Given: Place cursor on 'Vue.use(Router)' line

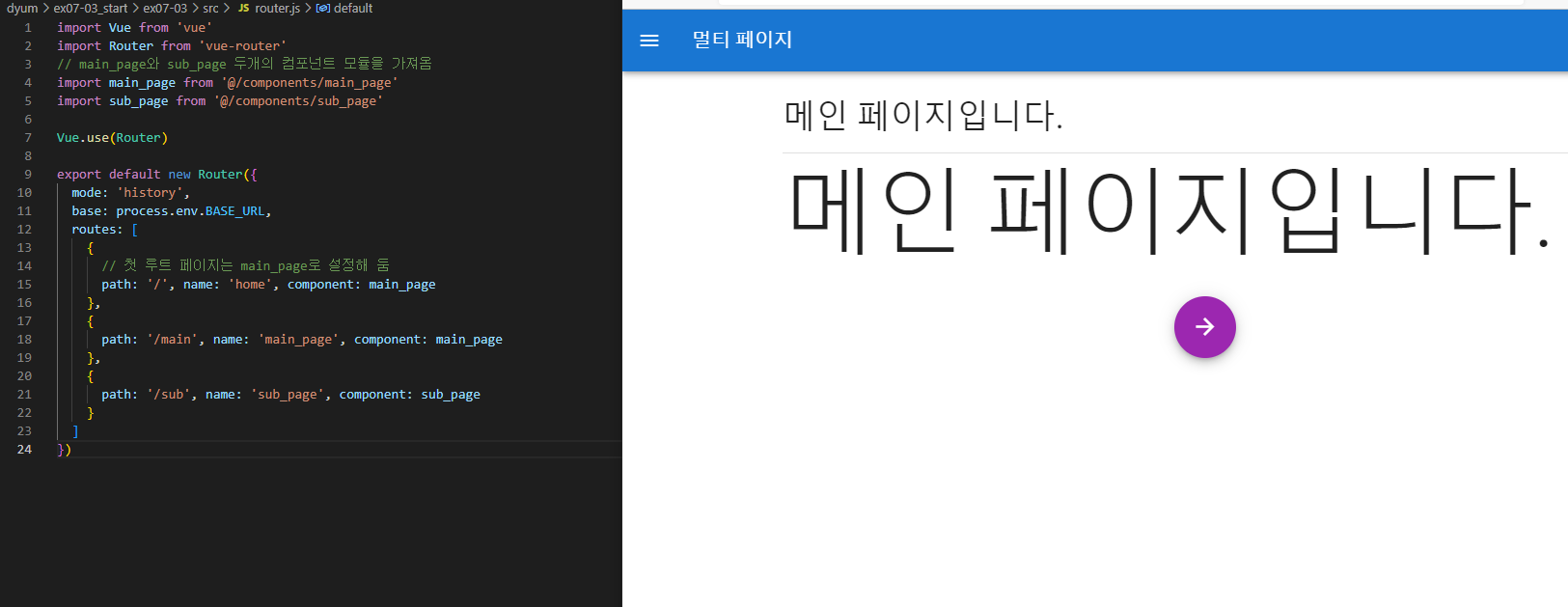Looking at the screenshot, I should (112, 138).
